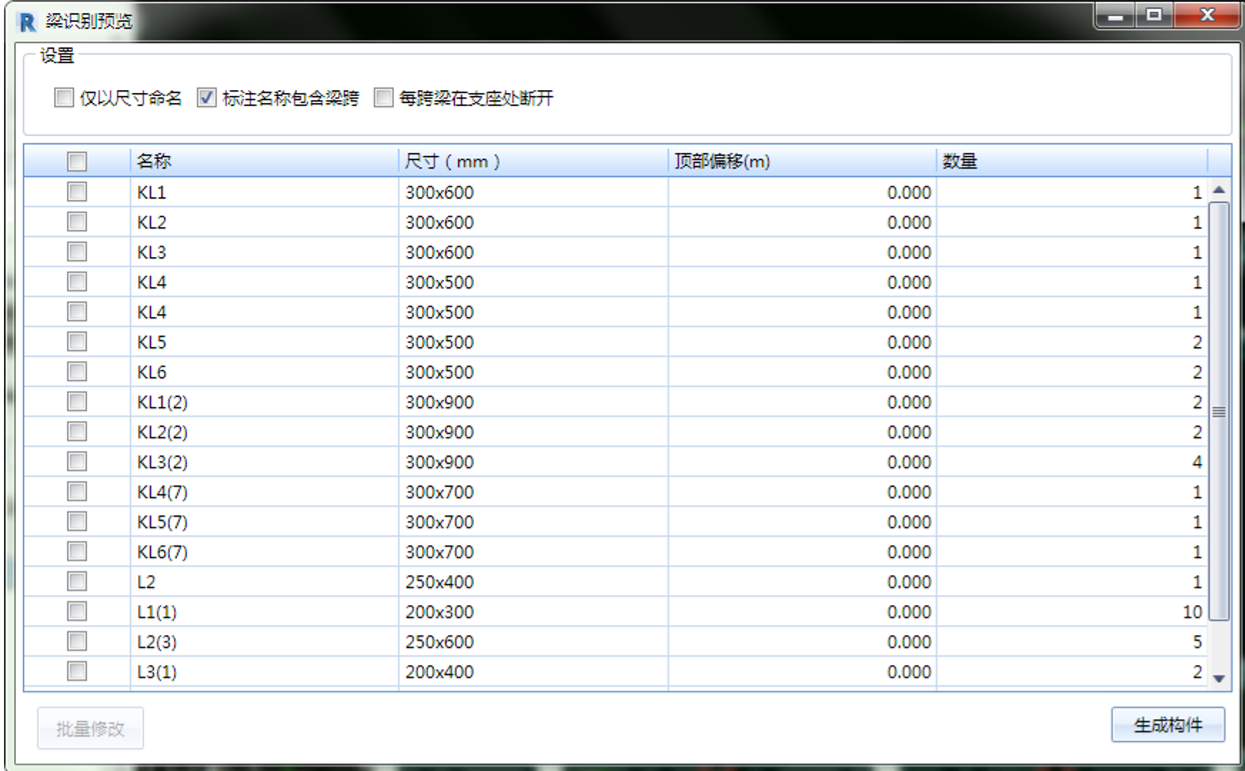Check the KL6(7) row checkbox
The height and width of the screenshot is (771, 1245).
point(77,552)
